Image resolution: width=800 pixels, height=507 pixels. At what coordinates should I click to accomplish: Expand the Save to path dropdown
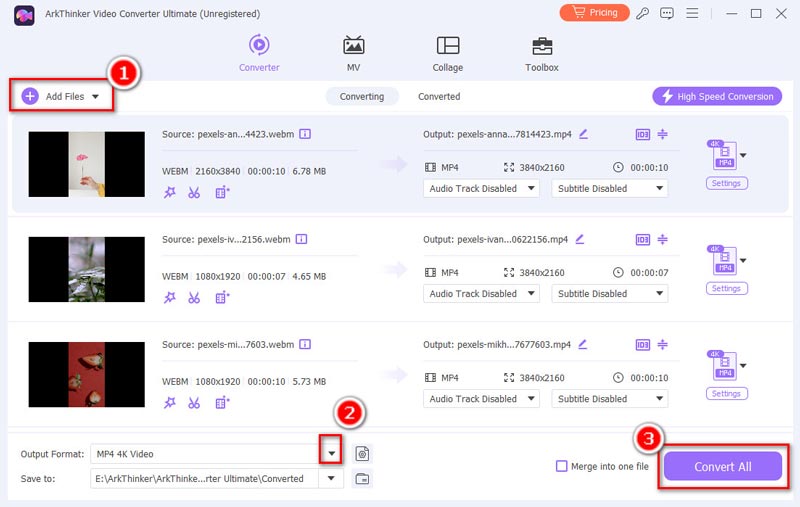click(x=331, y=478)
